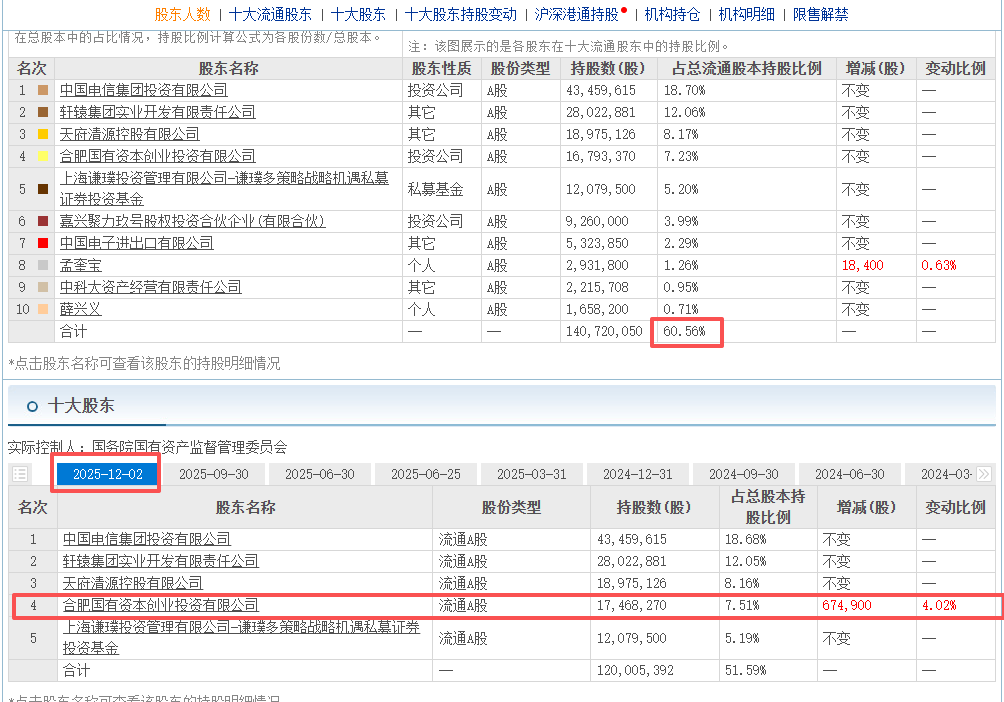Open the 2025-03-31 date tab
Image resolution: width=1004 pixels, height=702 pixels.
[x=531, y=474]
